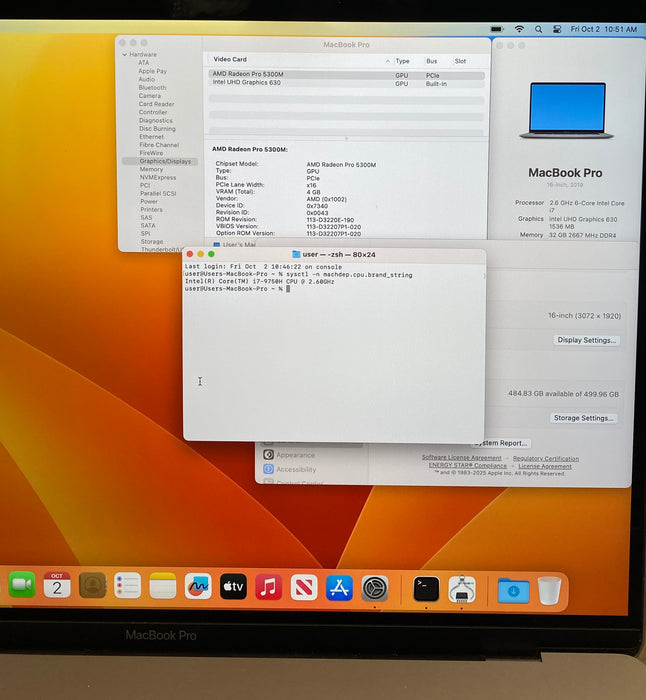Screen dimensions: 646x700
Task: Open Notes app in the Dock
Action: (x=163, y=586)
